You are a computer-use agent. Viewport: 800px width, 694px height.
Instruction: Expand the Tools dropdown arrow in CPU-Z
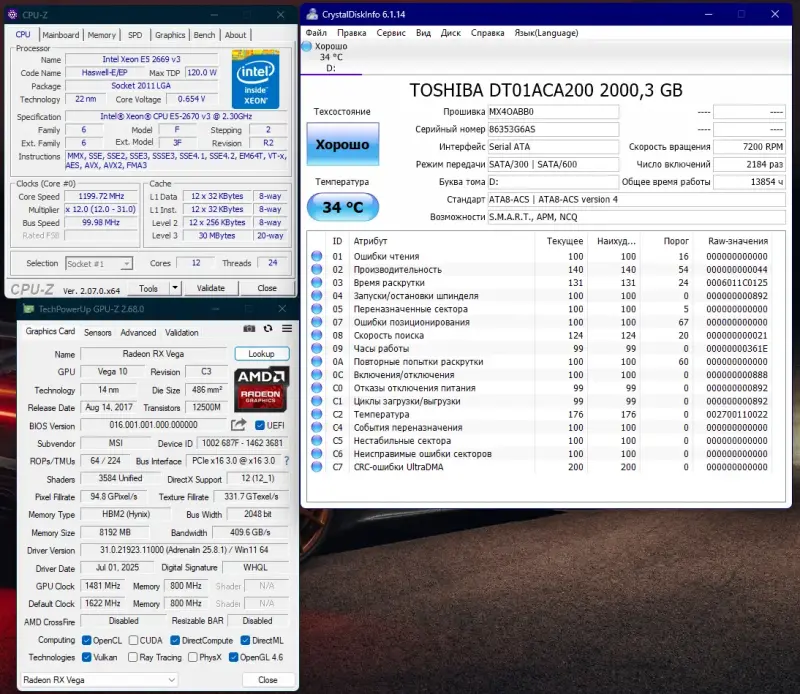[x=173, y=288]
